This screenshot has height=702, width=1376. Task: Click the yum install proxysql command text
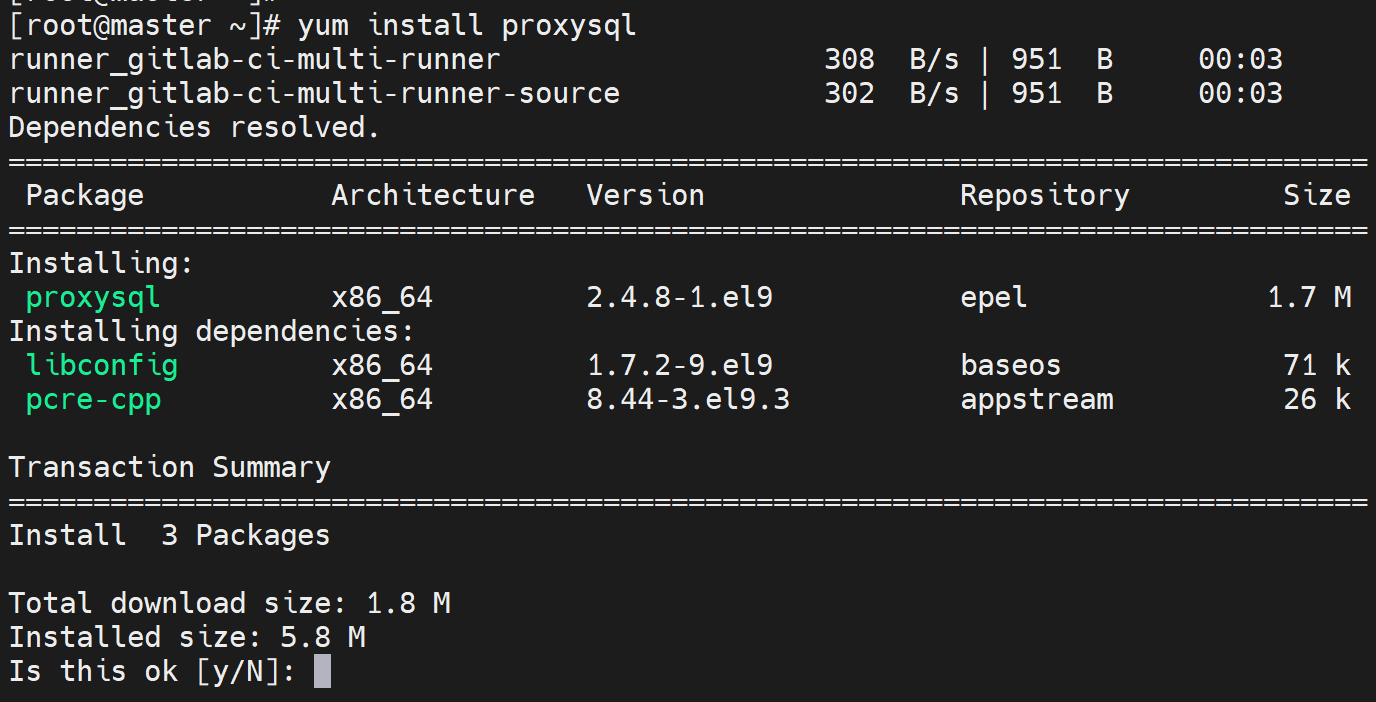point(466,25)
